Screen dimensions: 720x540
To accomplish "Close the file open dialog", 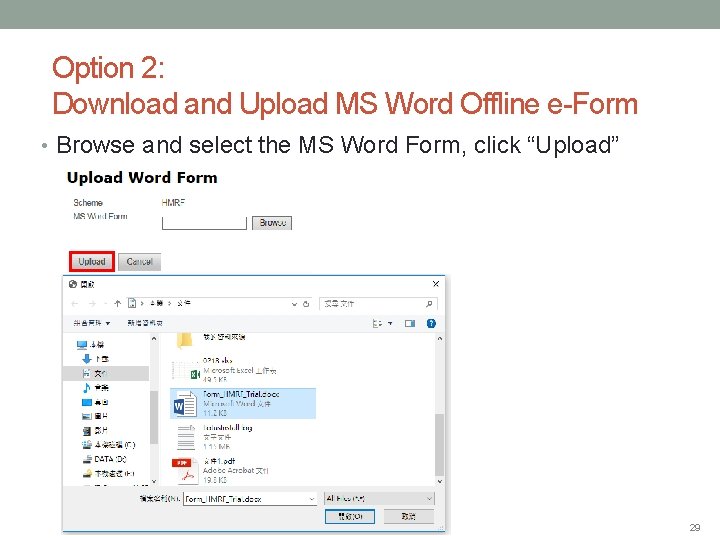I will click(436, 284).
